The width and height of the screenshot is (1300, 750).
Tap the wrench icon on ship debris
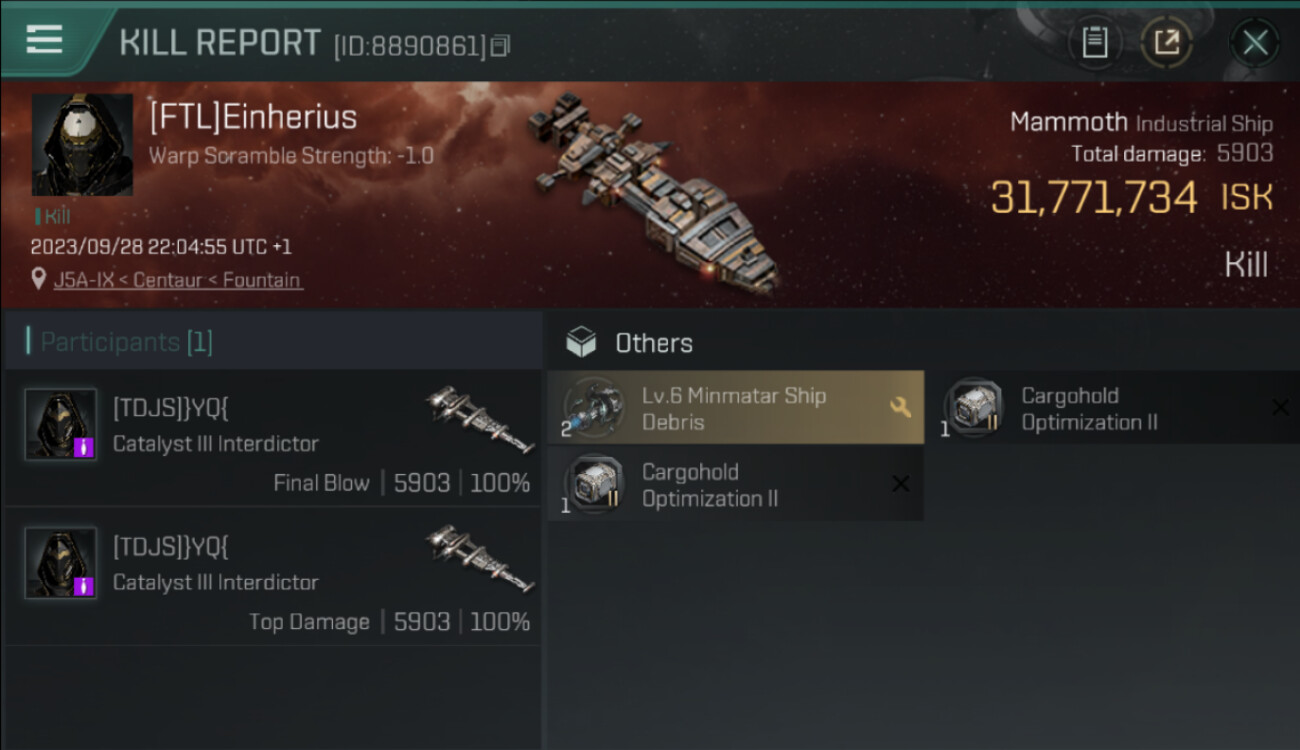[x=899, y=407]
